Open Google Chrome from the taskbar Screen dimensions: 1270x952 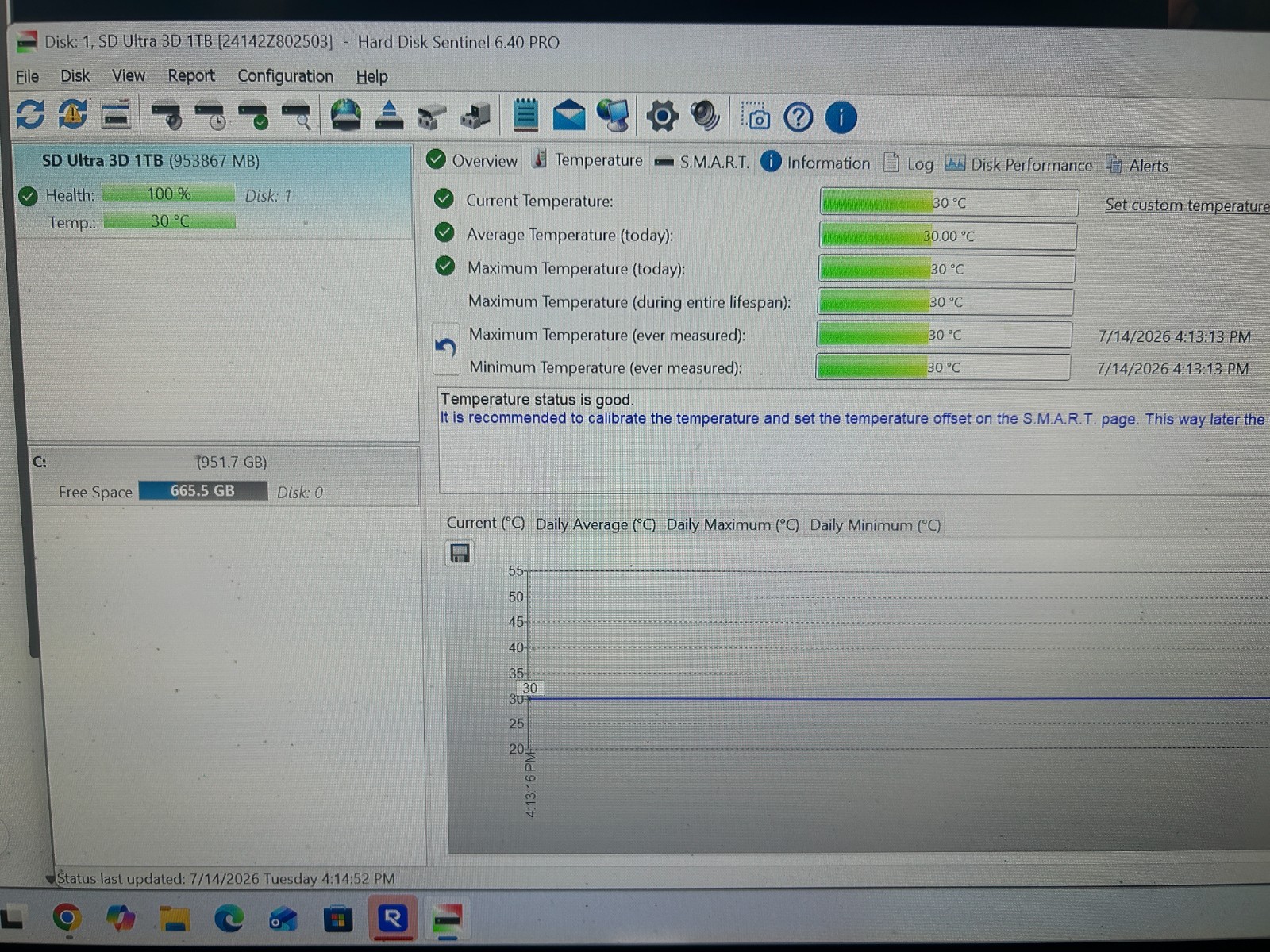(67, 918)
